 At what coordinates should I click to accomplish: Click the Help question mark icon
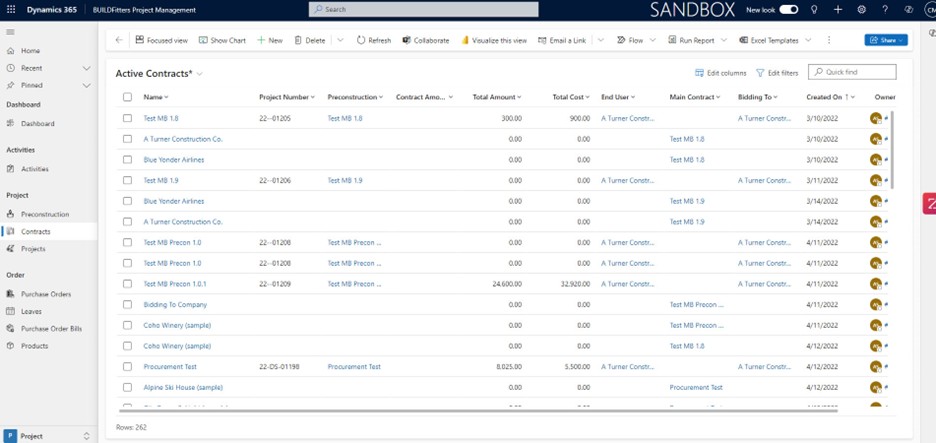(885, 9)
